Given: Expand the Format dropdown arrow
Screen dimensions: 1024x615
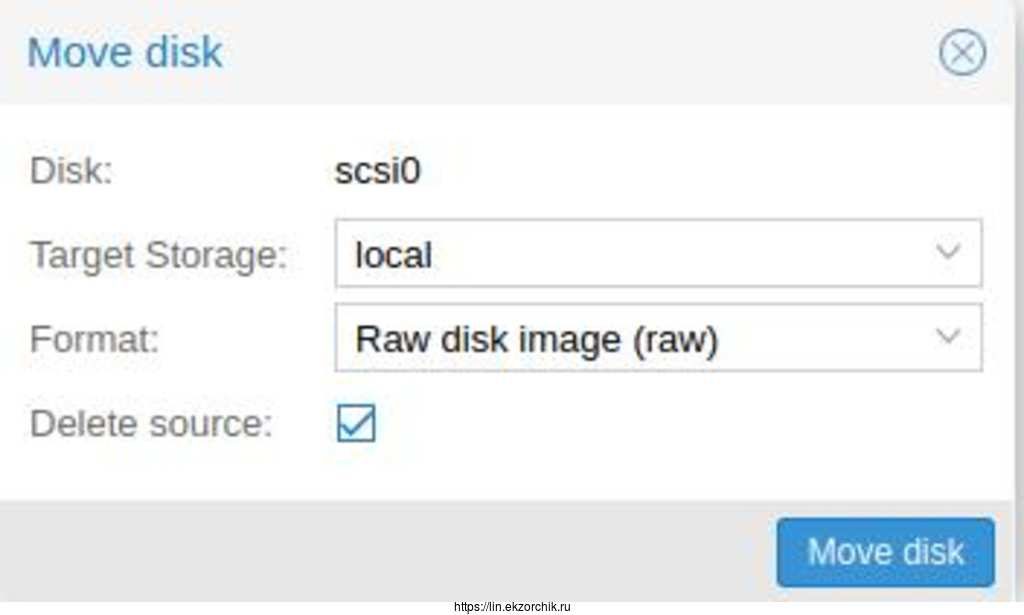Looking at the screenshot, I should 947,338.
